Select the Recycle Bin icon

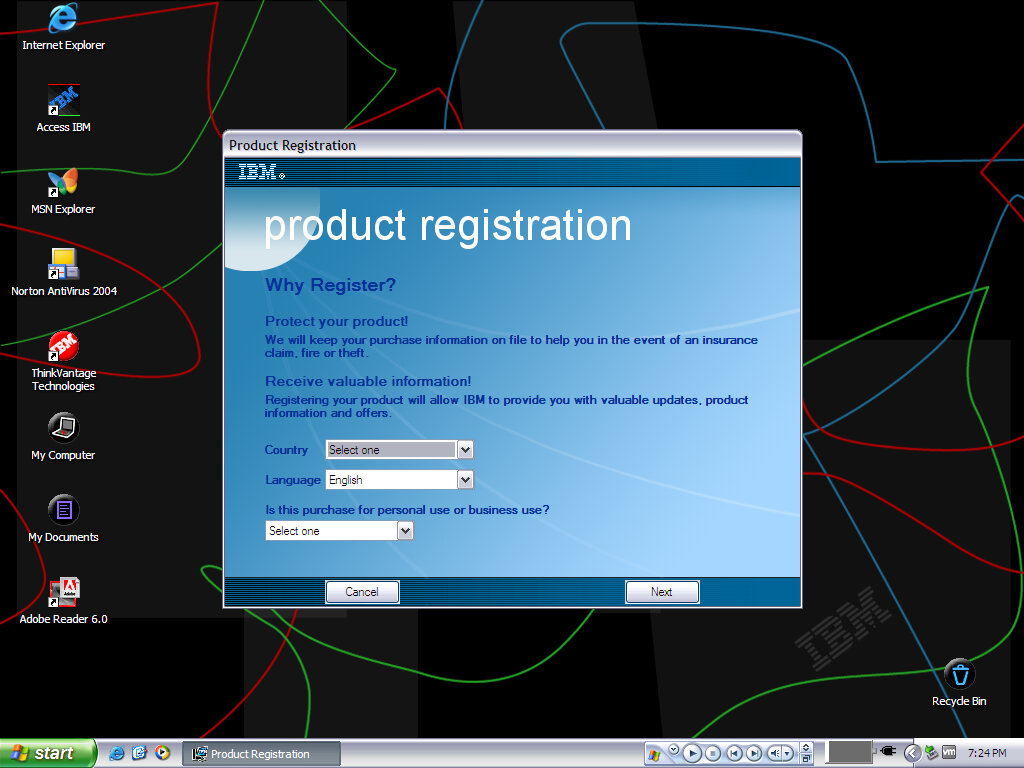(959, 675)
